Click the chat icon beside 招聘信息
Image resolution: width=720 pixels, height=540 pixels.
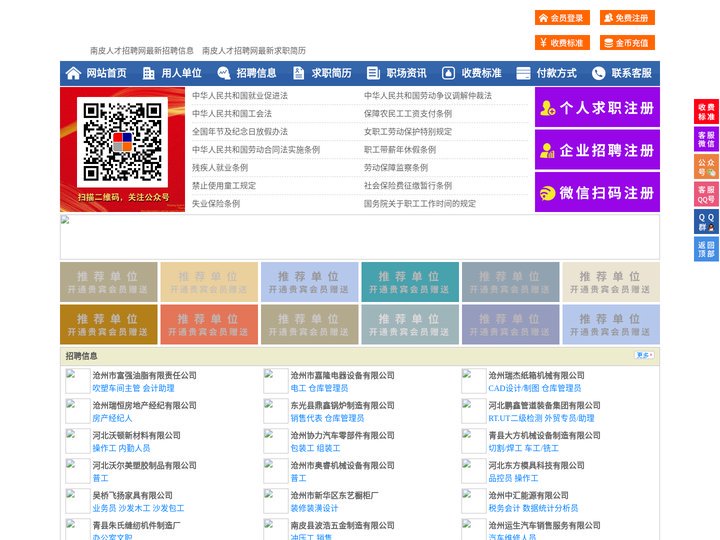[x=224, y=73]
